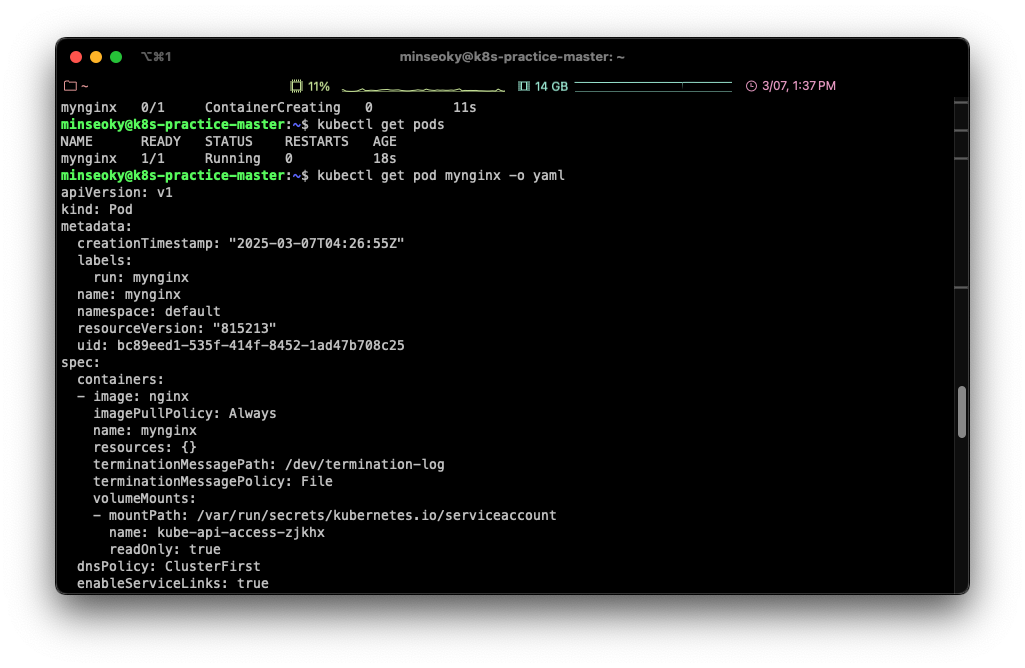Click the CPU usage sparkline graph
The width and height of the screenshot is (1025, 668).
[x=425, y=87]
